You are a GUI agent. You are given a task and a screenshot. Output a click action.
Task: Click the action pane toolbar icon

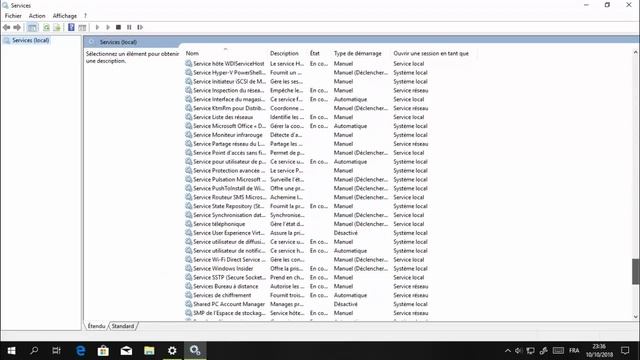click(82, 27)
